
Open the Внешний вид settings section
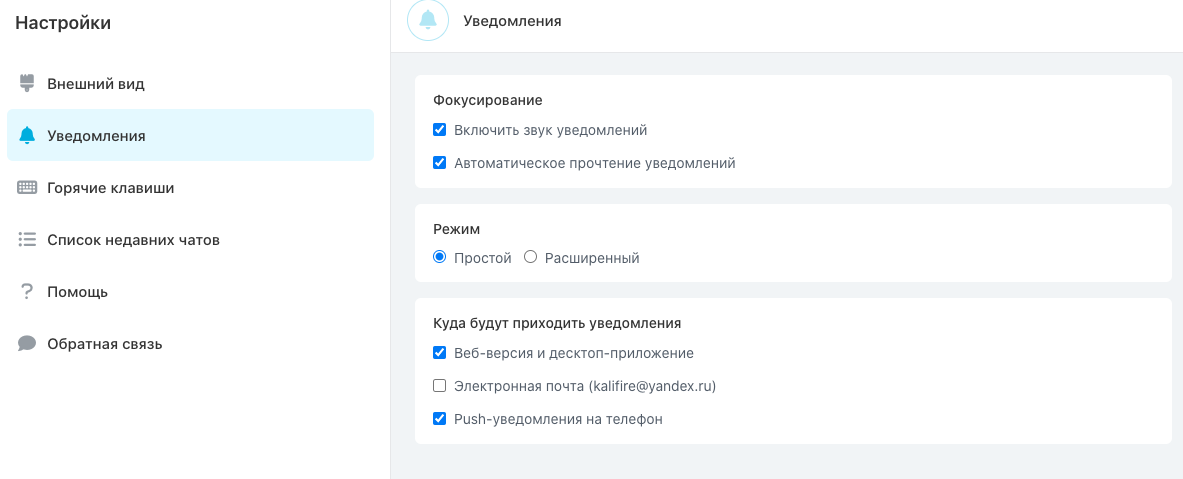(190, 83)
